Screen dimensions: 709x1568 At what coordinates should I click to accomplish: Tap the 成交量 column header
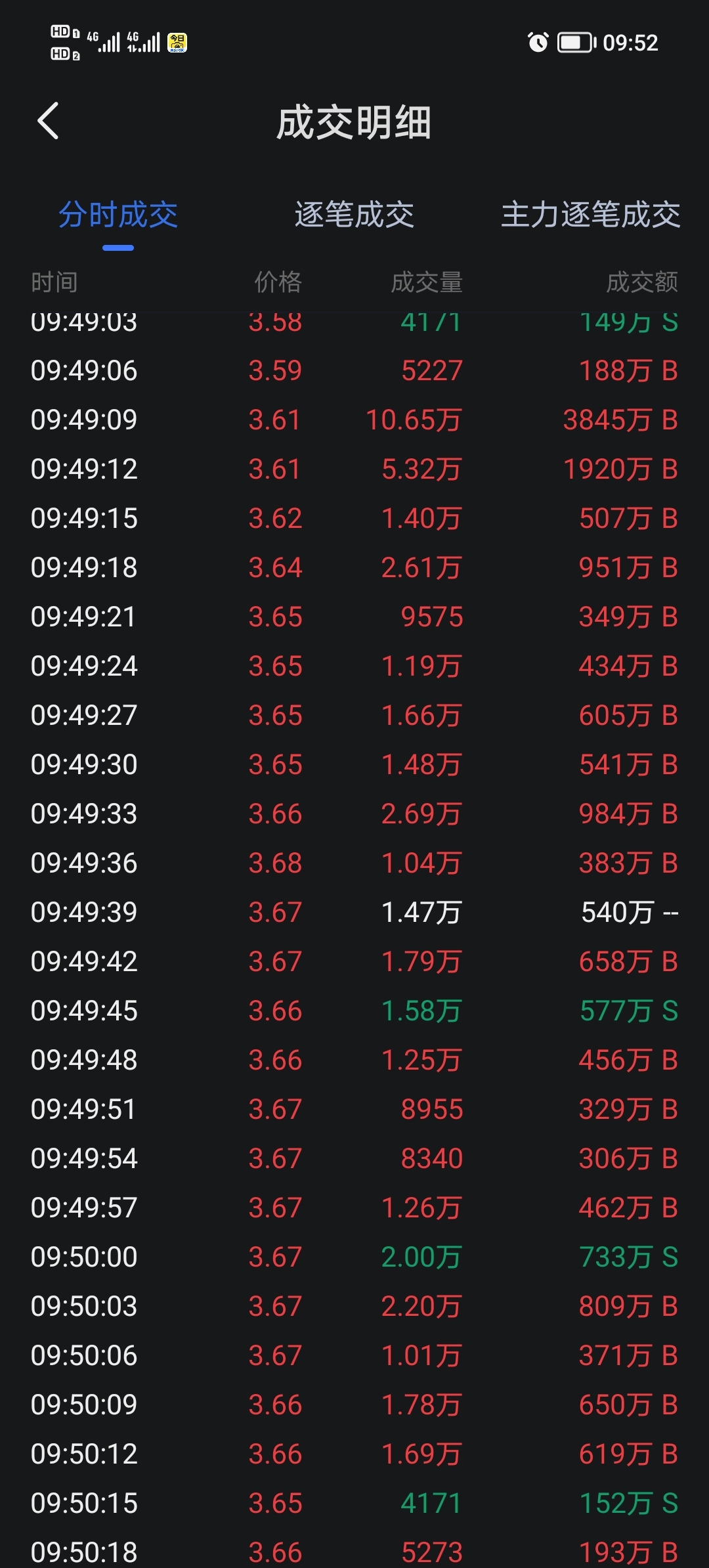point(427,282)
